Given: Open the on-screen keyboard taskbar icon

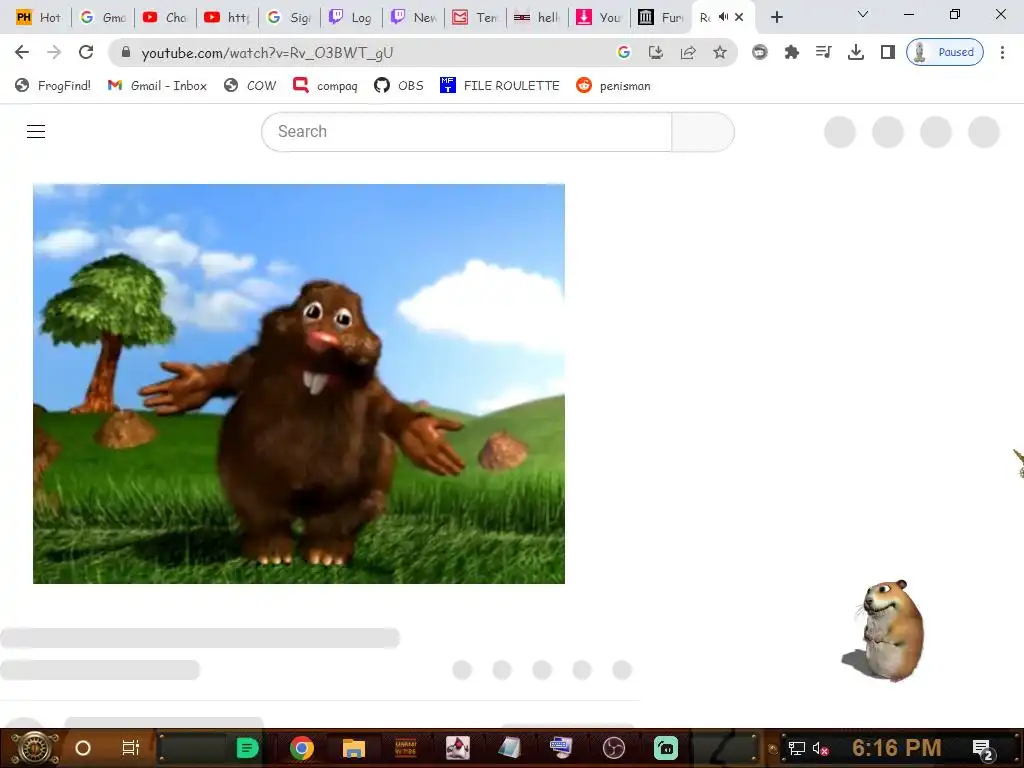Looking at the screenshot, I should [561, 748].
